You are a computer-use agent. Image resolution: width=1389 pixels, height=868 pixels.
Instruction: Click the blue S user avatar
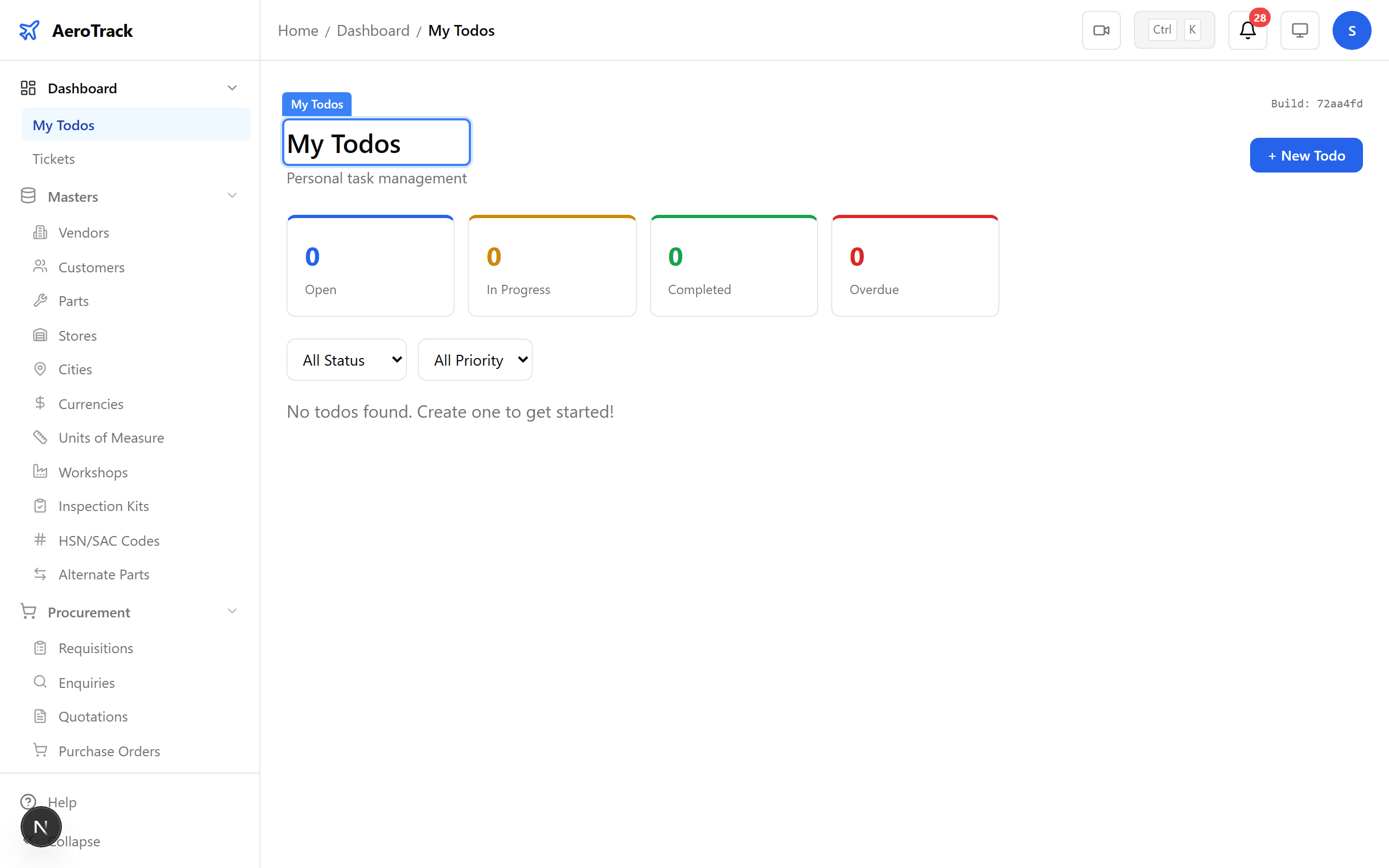tap(1352, 30)
